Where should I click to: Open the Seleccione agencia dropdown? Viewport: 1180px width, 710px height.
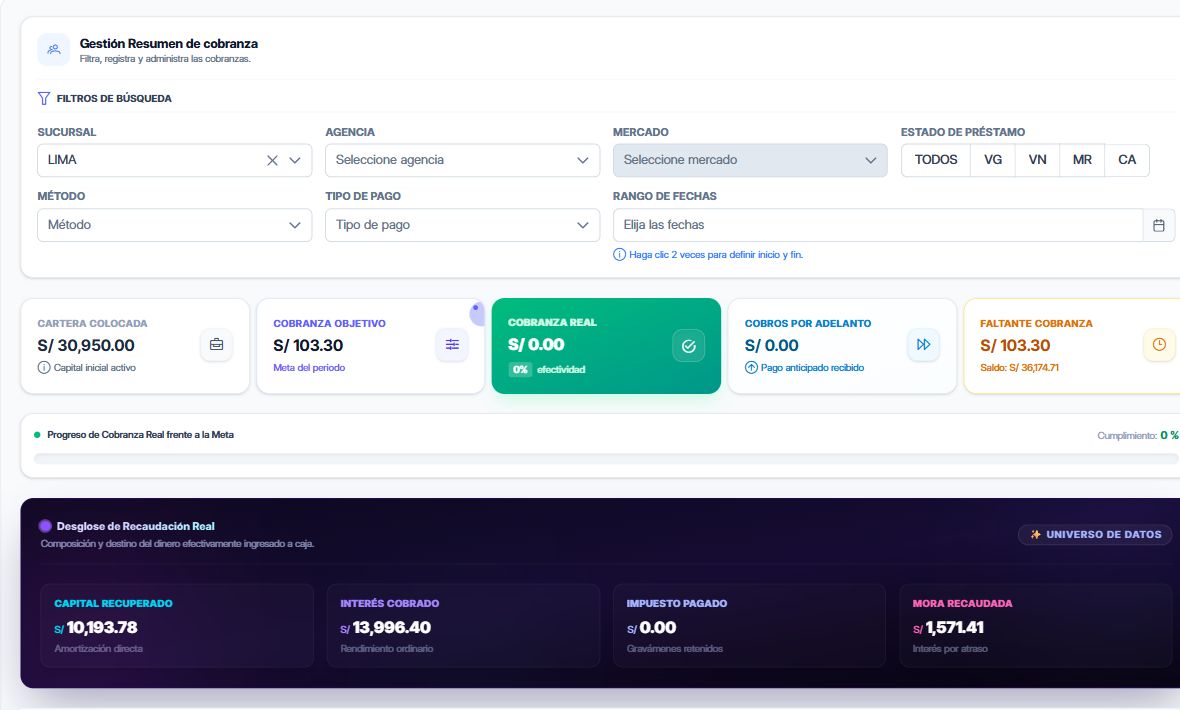pyautogui.click(x=462, y=160)
